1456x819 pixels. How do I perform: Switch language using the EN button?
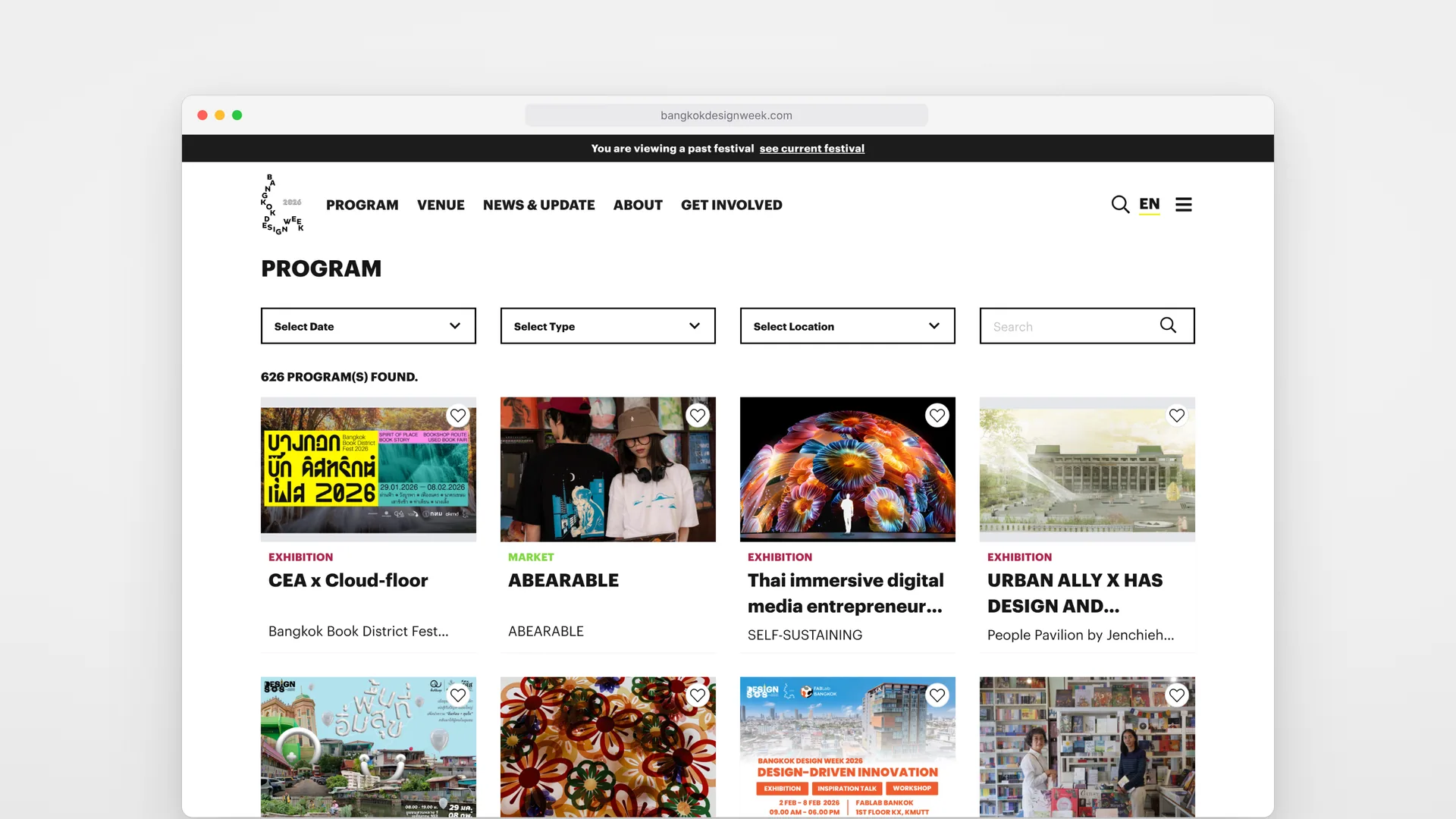pos(1150,205)
